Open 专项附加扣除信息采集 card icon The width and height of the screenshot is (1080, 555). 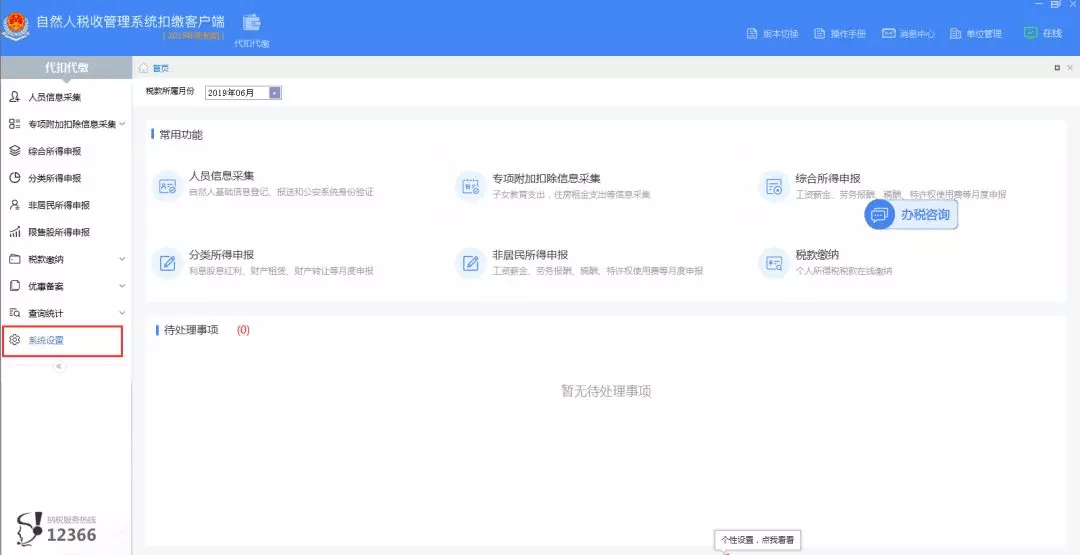pos(469,186)
